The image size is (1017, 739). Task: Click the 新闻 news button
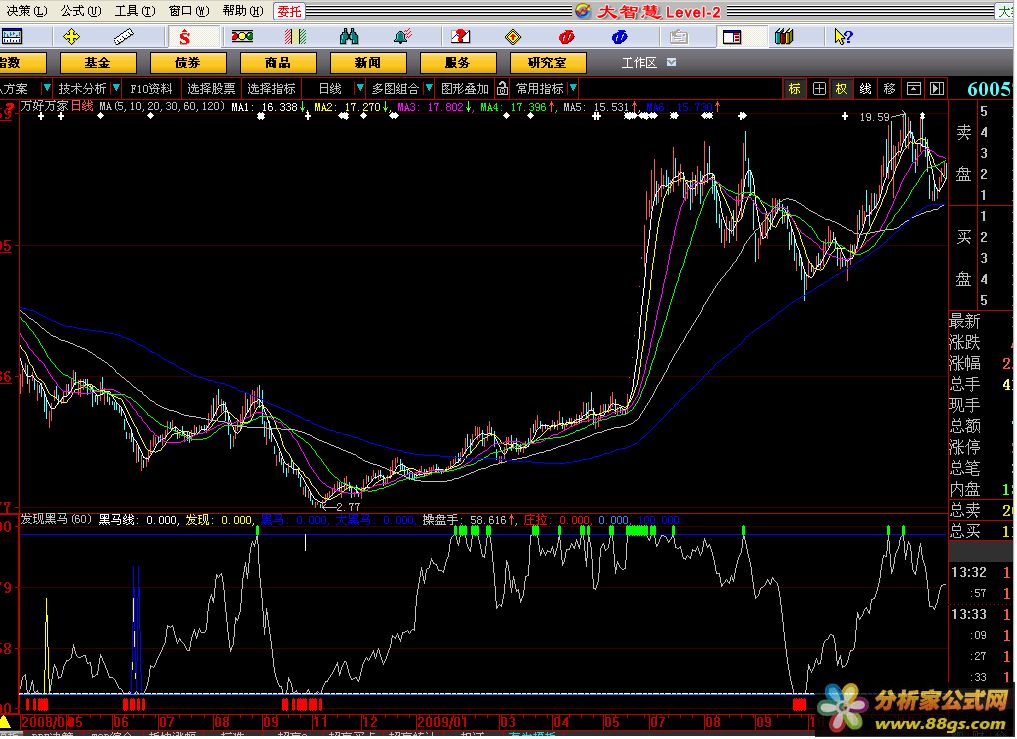click(x=368, y=63)
